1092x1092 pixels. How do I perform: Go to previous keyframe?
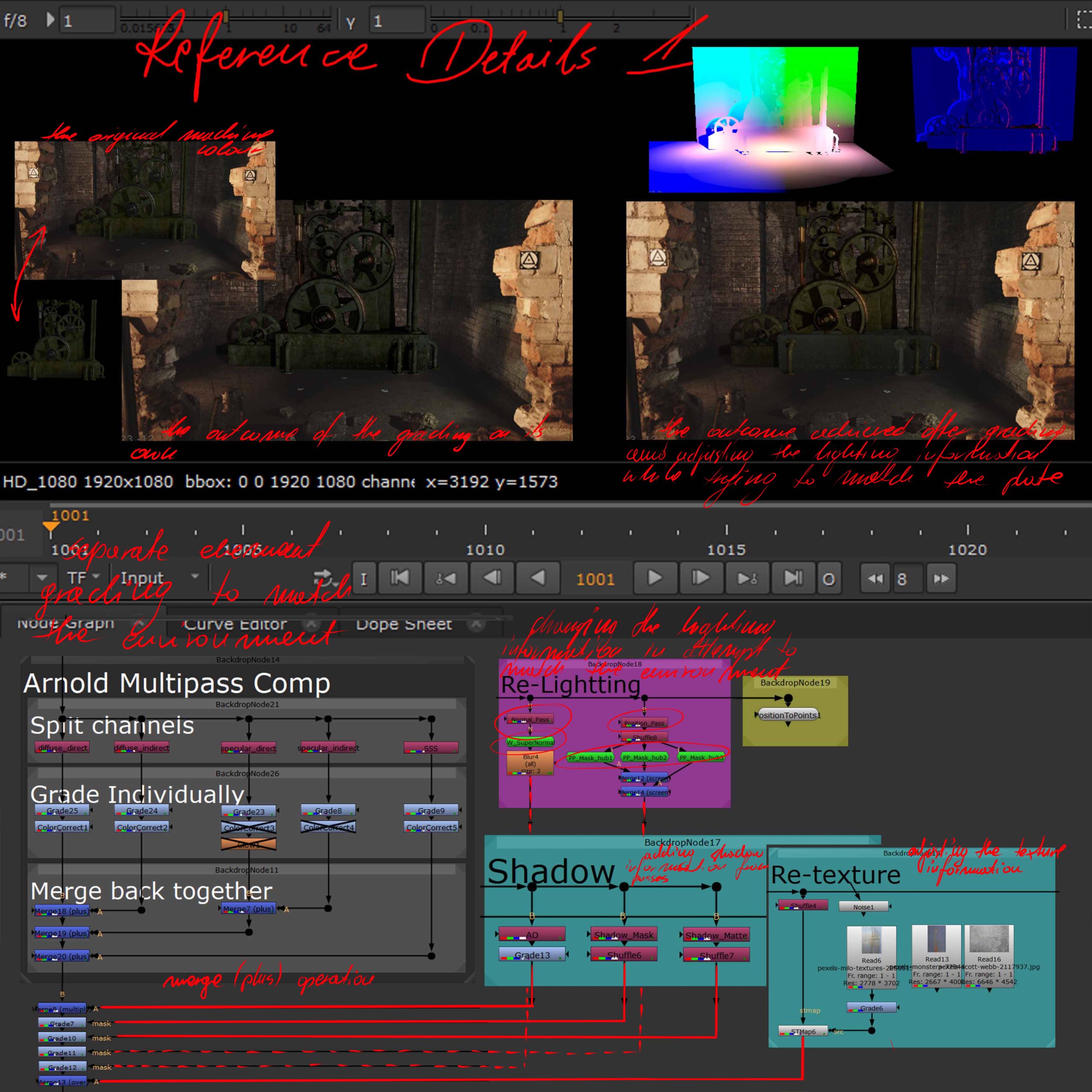click(x=445, y=578)
